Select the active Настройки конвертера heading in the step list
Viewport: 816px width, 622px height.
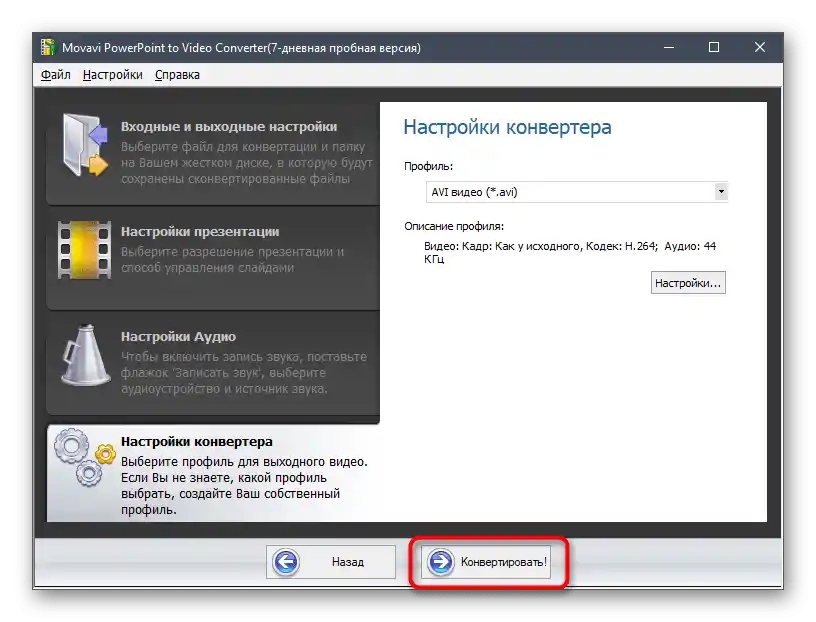(x=197, y=441)
